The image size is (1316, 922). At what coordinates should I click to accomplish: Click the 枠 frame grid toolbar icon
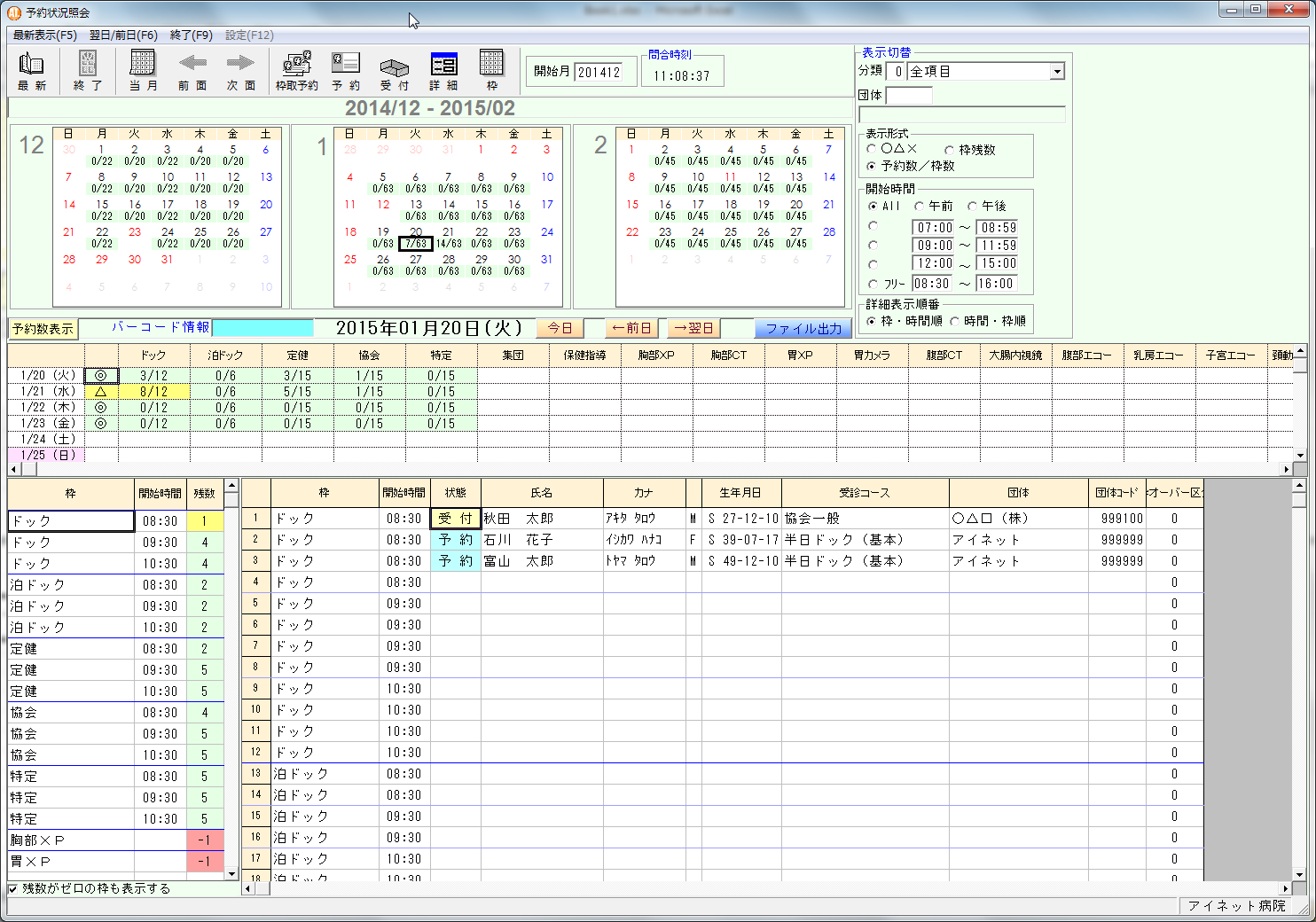click(491, 71)
